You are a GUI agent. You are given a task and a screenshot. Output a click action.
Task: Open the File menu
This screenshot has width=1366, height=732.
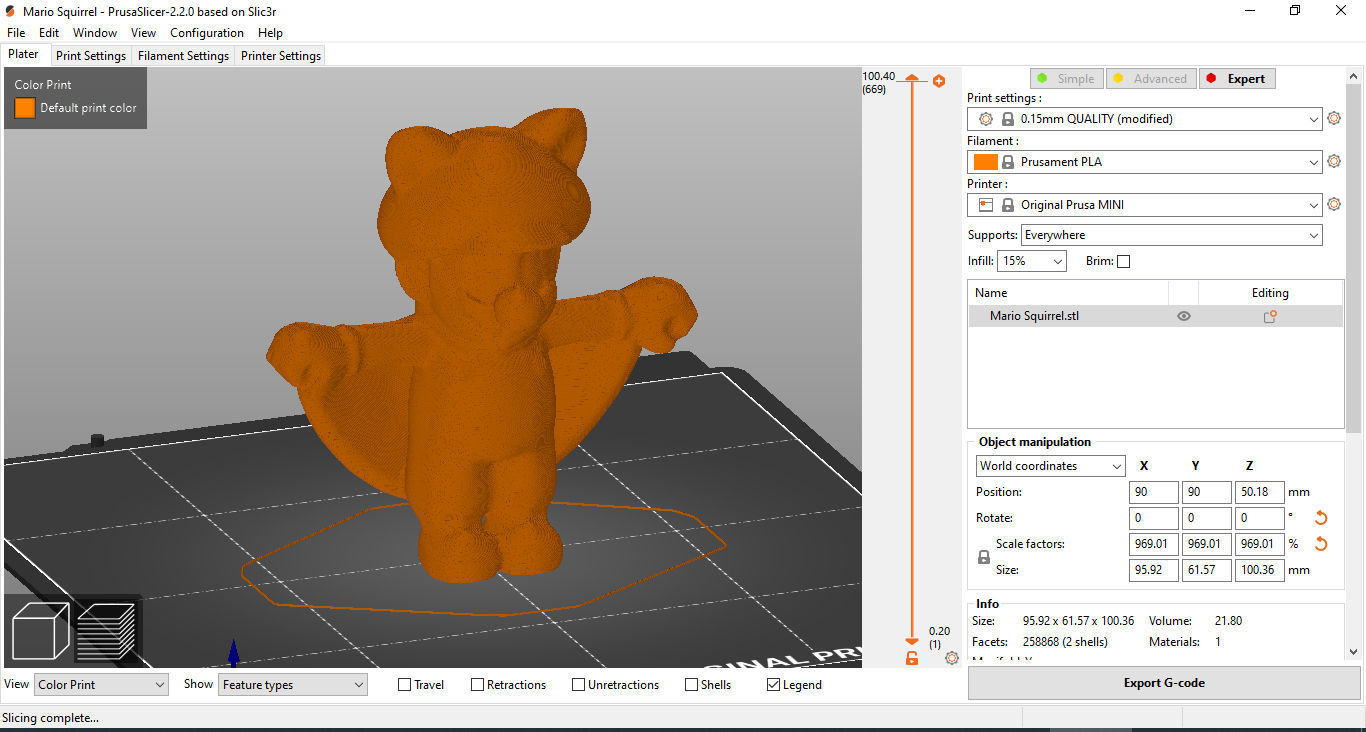coord(16,33)
